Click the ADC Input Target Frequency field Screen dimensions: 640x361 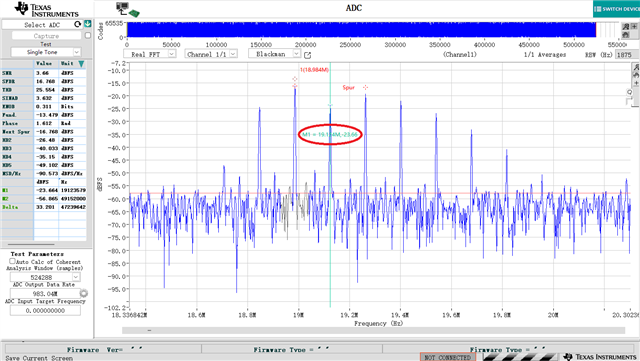(45, 310)
